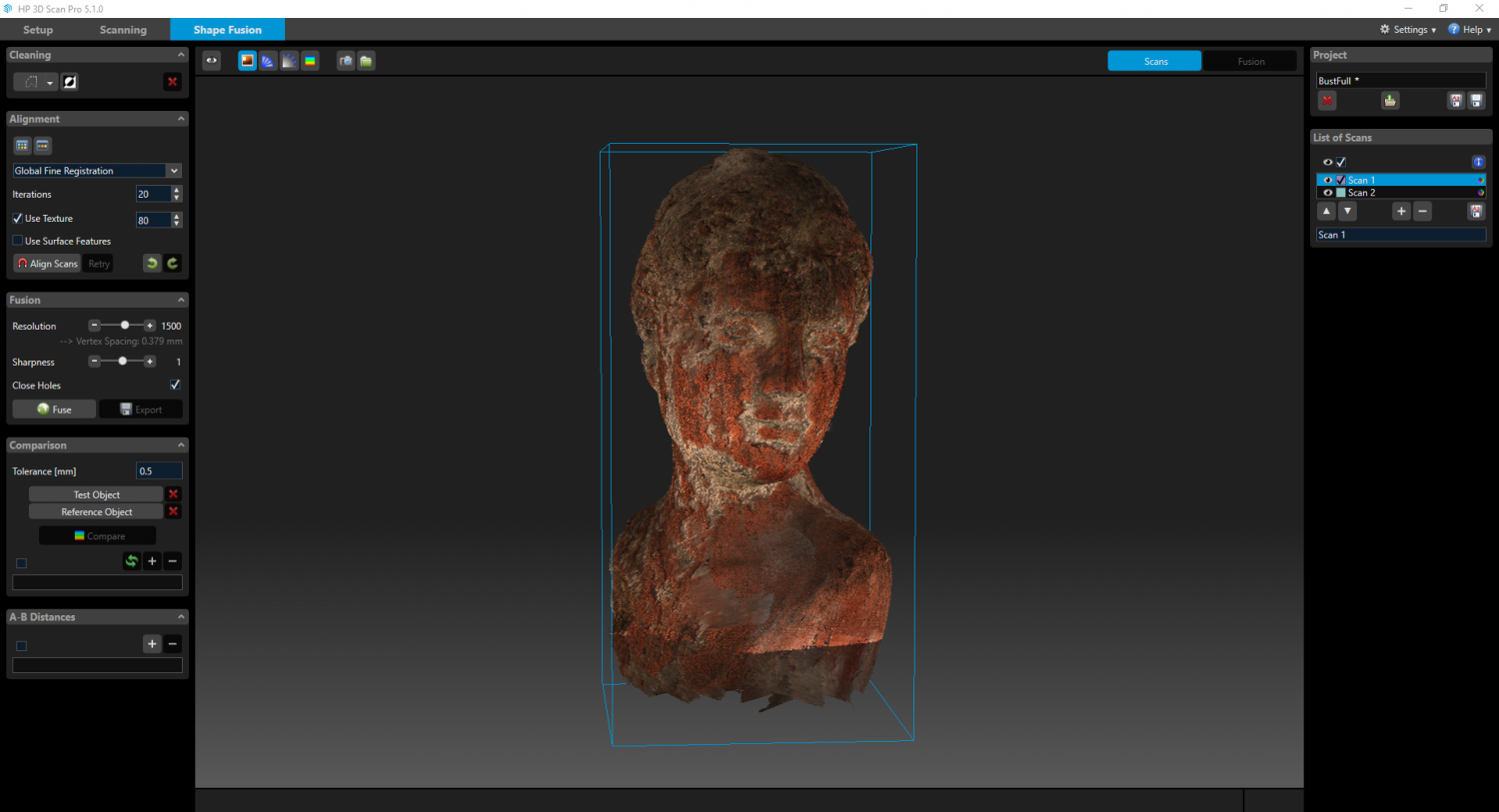1499x812 pixels.
Task: Disable Use Texture
Action: (17, 218)
